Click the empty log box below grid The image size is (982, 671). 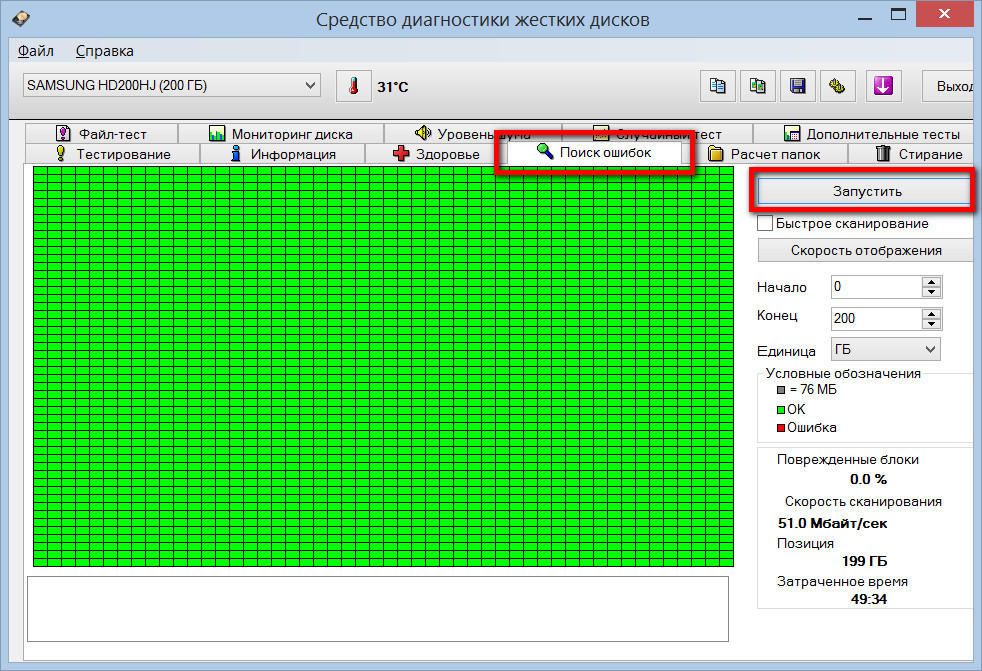(378, 609)
